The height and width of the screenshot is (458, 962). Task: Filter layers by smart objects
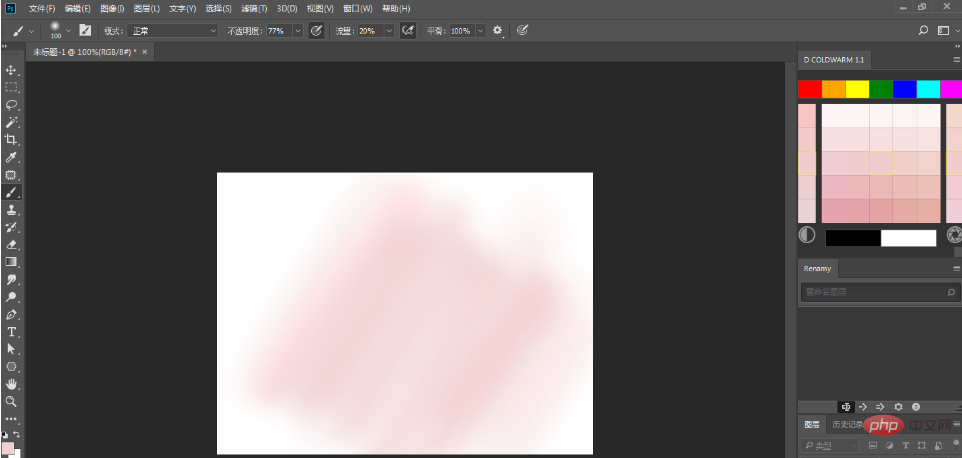click(937, 445)
